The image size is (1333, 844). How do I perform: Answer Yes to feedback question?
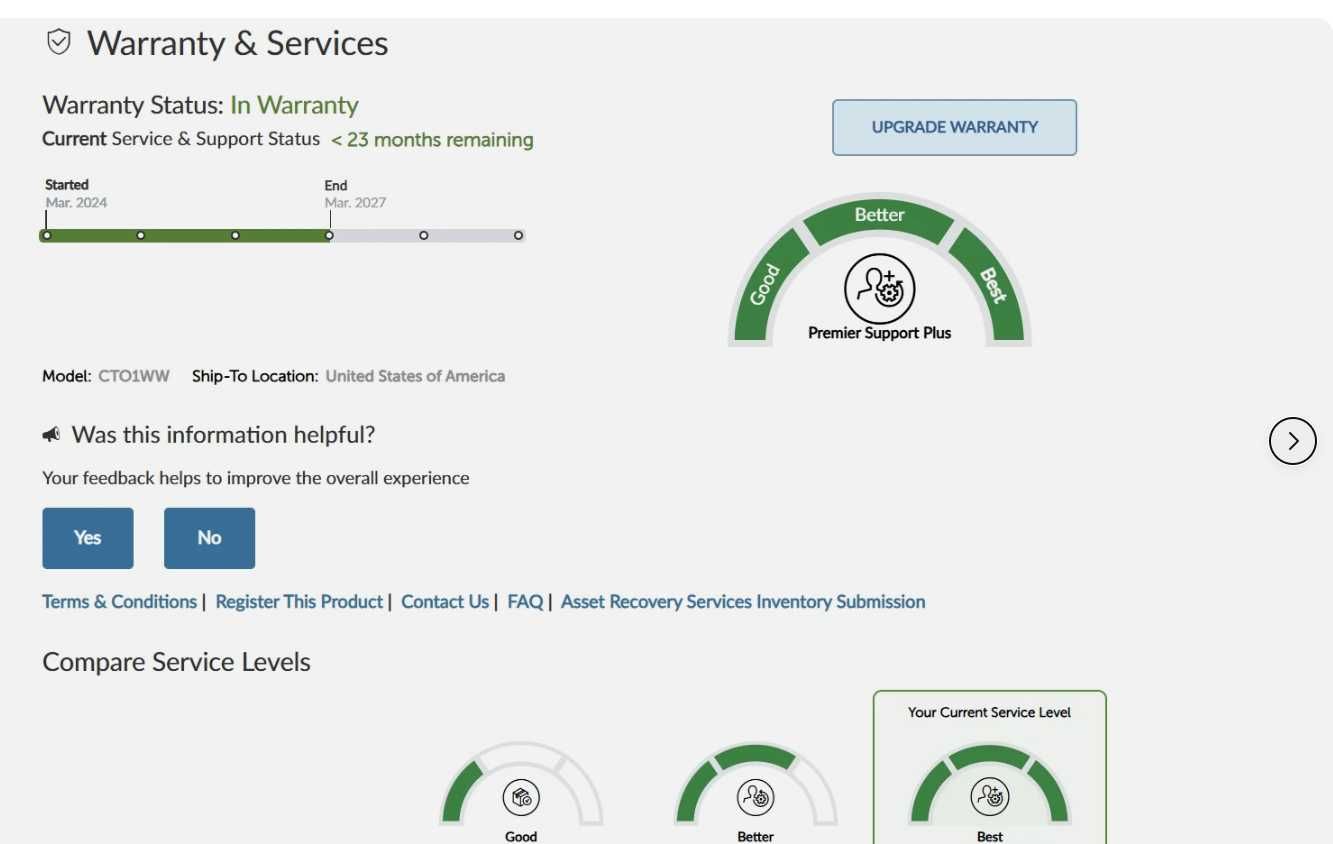tap(88, 538)
